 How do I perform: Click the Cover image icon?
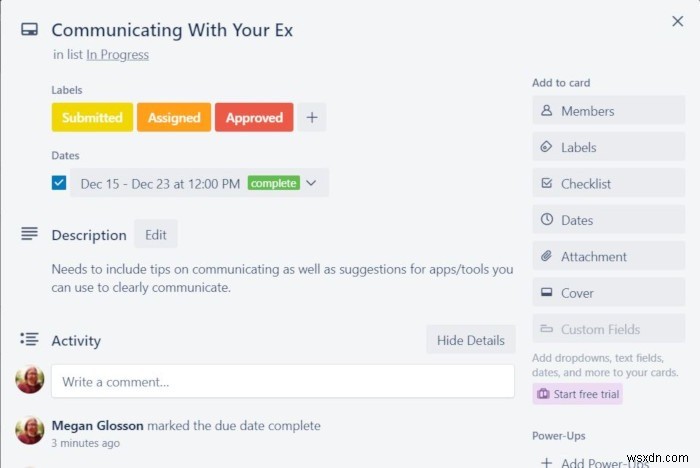(x=546, y=293)
